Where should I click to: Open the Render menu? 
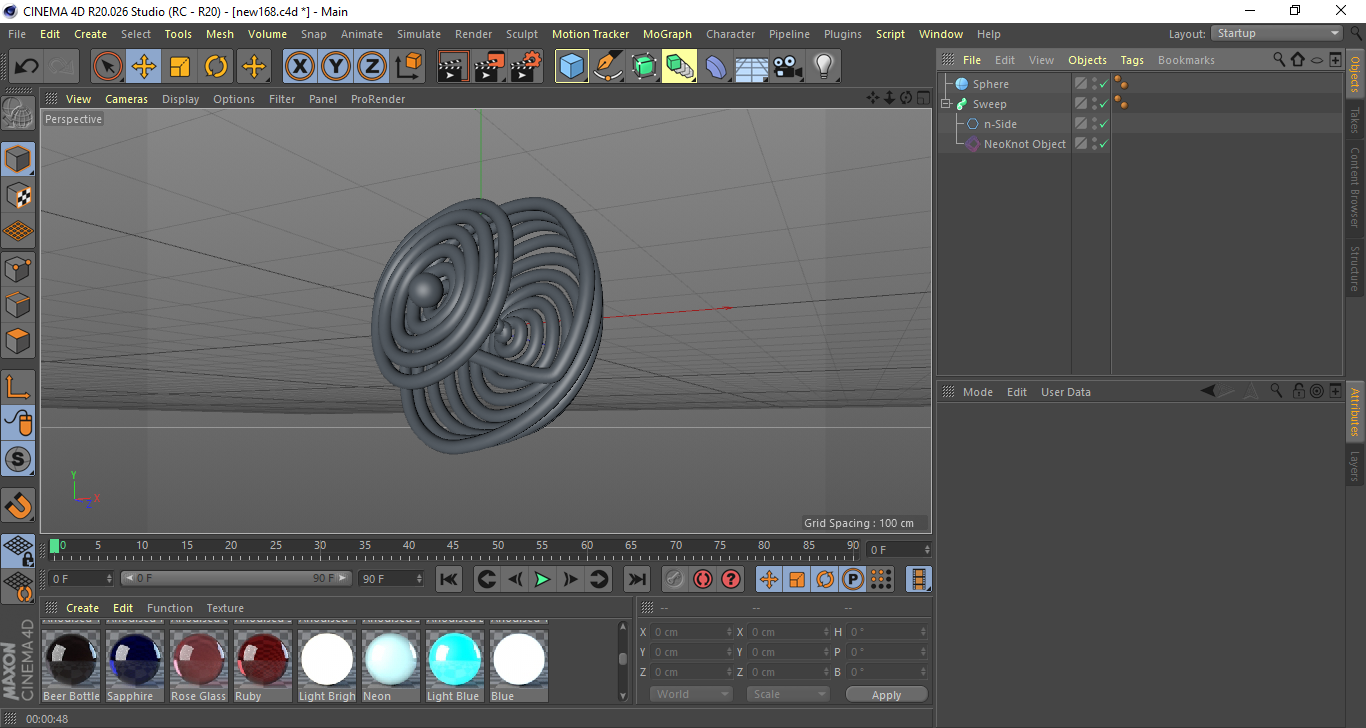(473, 34)
